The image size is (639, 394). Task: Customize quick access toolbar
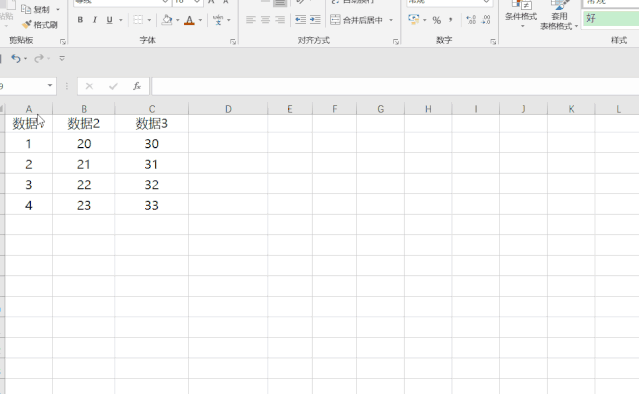coord(62,59)
